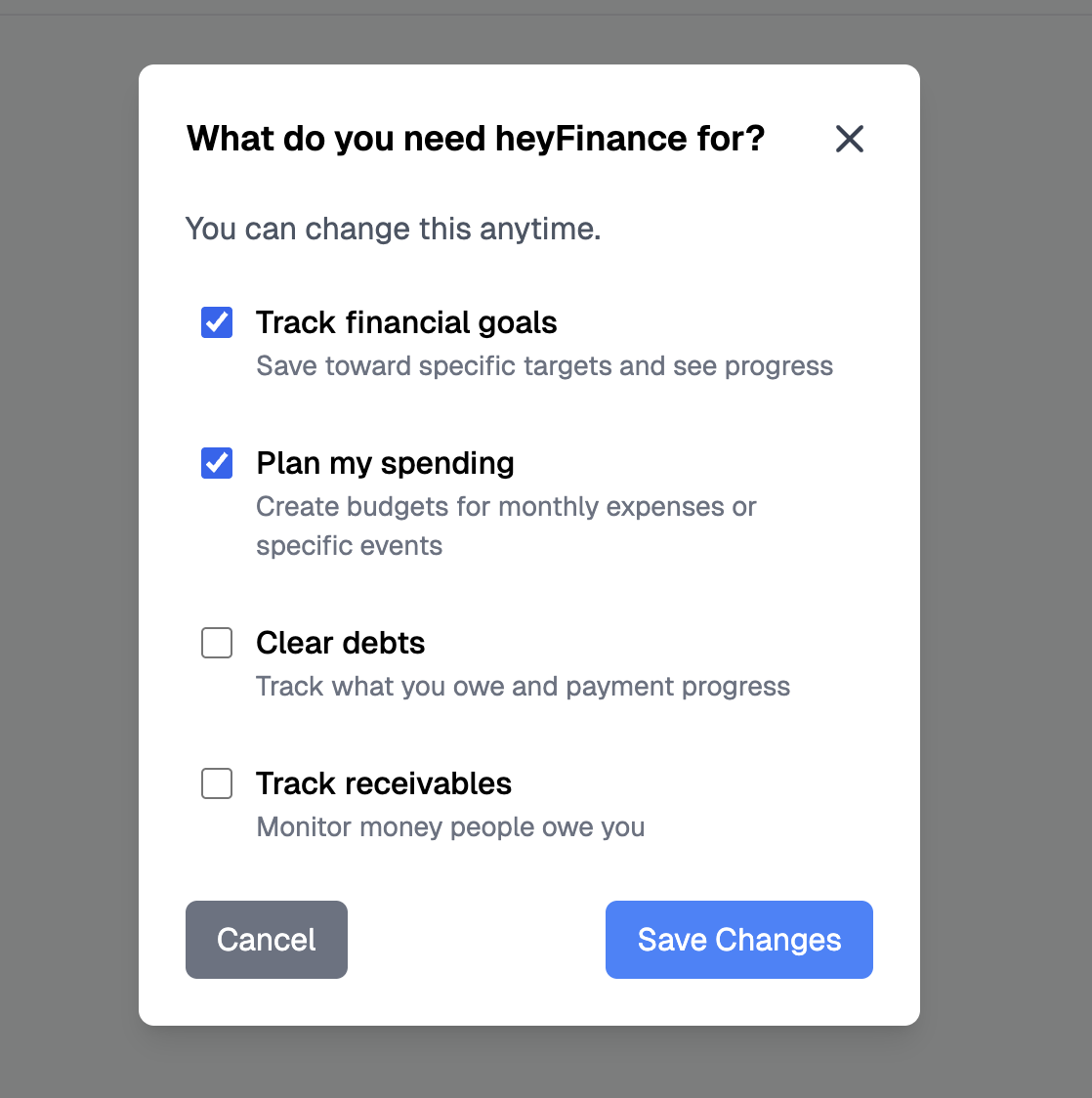Screen dimensions: 1092x1098
Task: Close the heyFinance preferences dialog
Action: pos(849,139)
